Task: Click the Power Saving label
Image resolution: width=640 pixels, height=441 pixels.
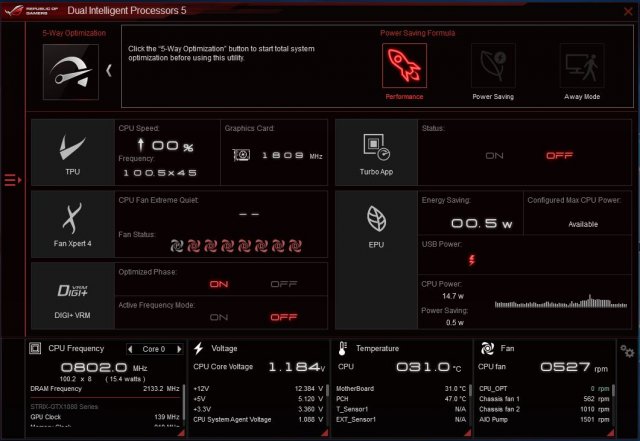Action: [493, 97]
